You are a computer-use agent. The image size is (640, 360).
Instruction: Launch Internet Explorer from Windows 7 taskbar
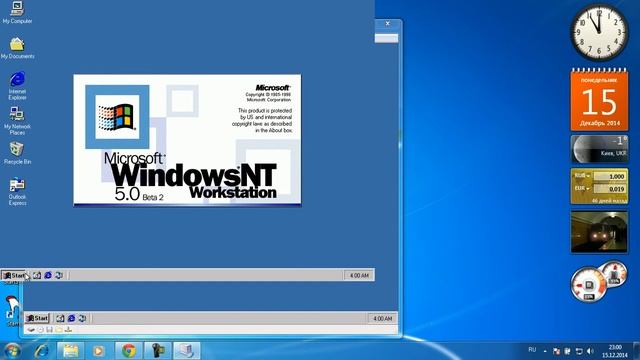point(42,351)
